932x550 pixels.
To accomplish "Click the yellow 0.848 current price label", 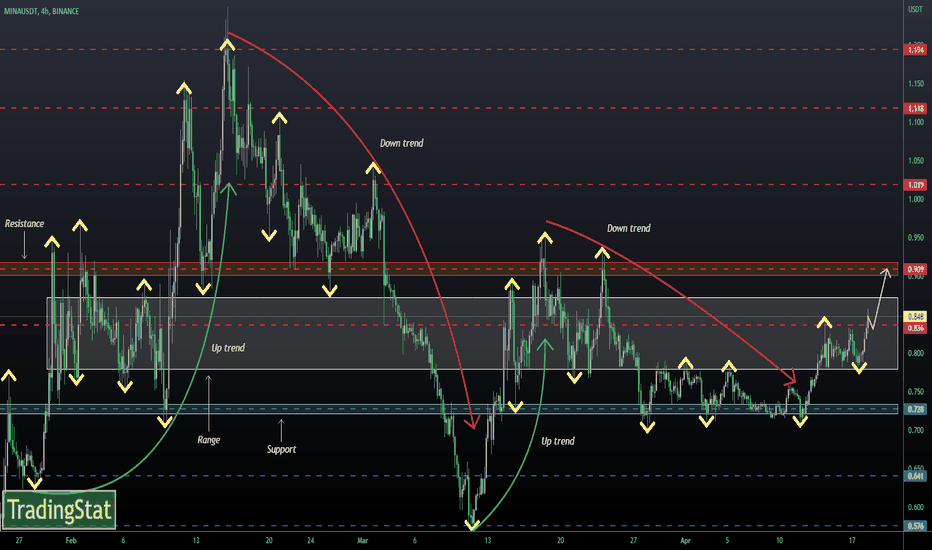I will click(x=915, y=316).
